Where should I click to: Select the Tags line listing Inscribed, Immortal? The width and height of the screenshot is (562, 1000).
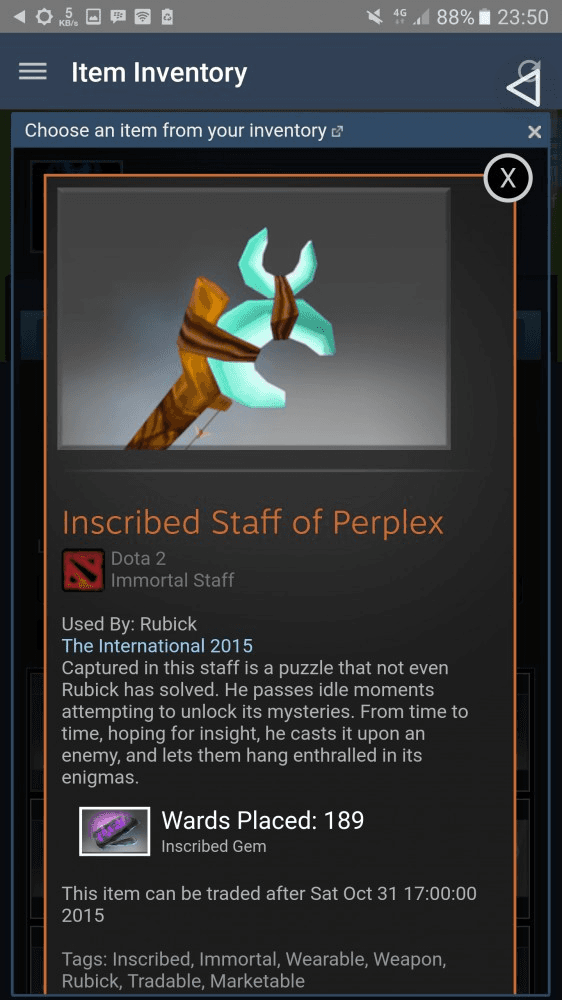tap(254, 970)
